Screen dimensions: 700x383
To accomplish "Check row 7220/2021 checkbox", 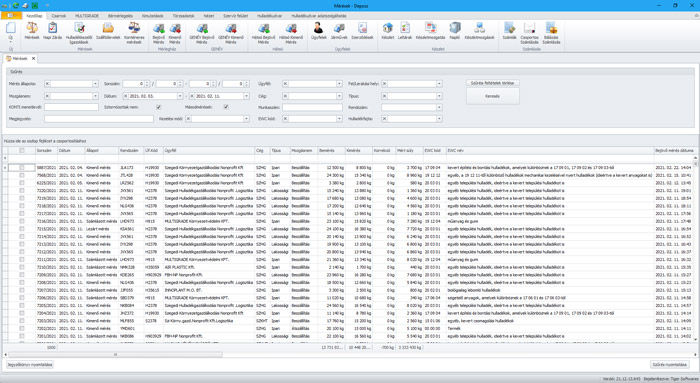I will pyautogui.click(x=22, y=191).
